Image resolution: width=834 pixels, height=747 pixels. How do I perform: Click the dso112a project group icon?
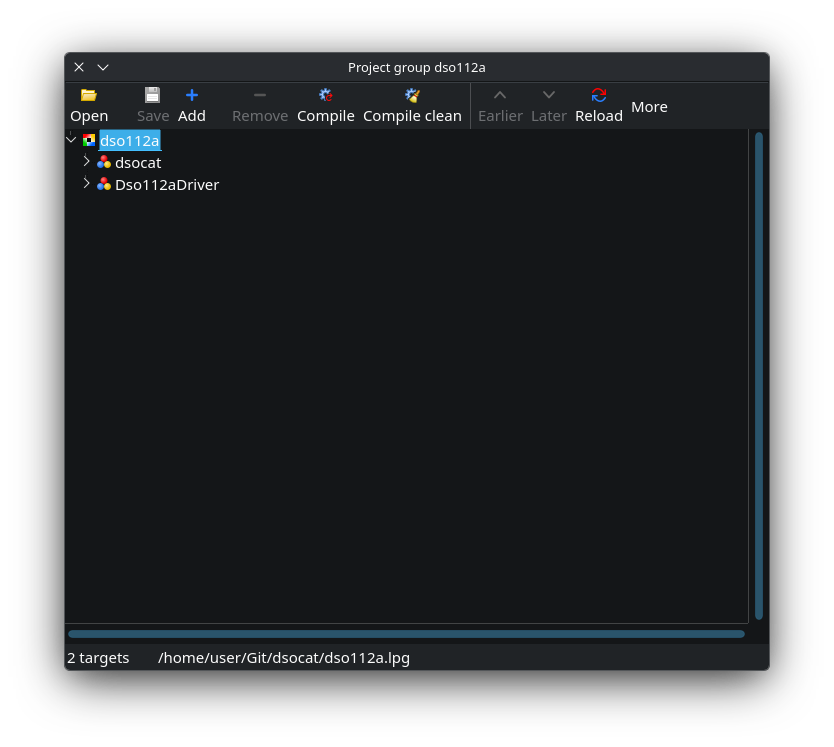pyautogui.click(x=89, y=140)
